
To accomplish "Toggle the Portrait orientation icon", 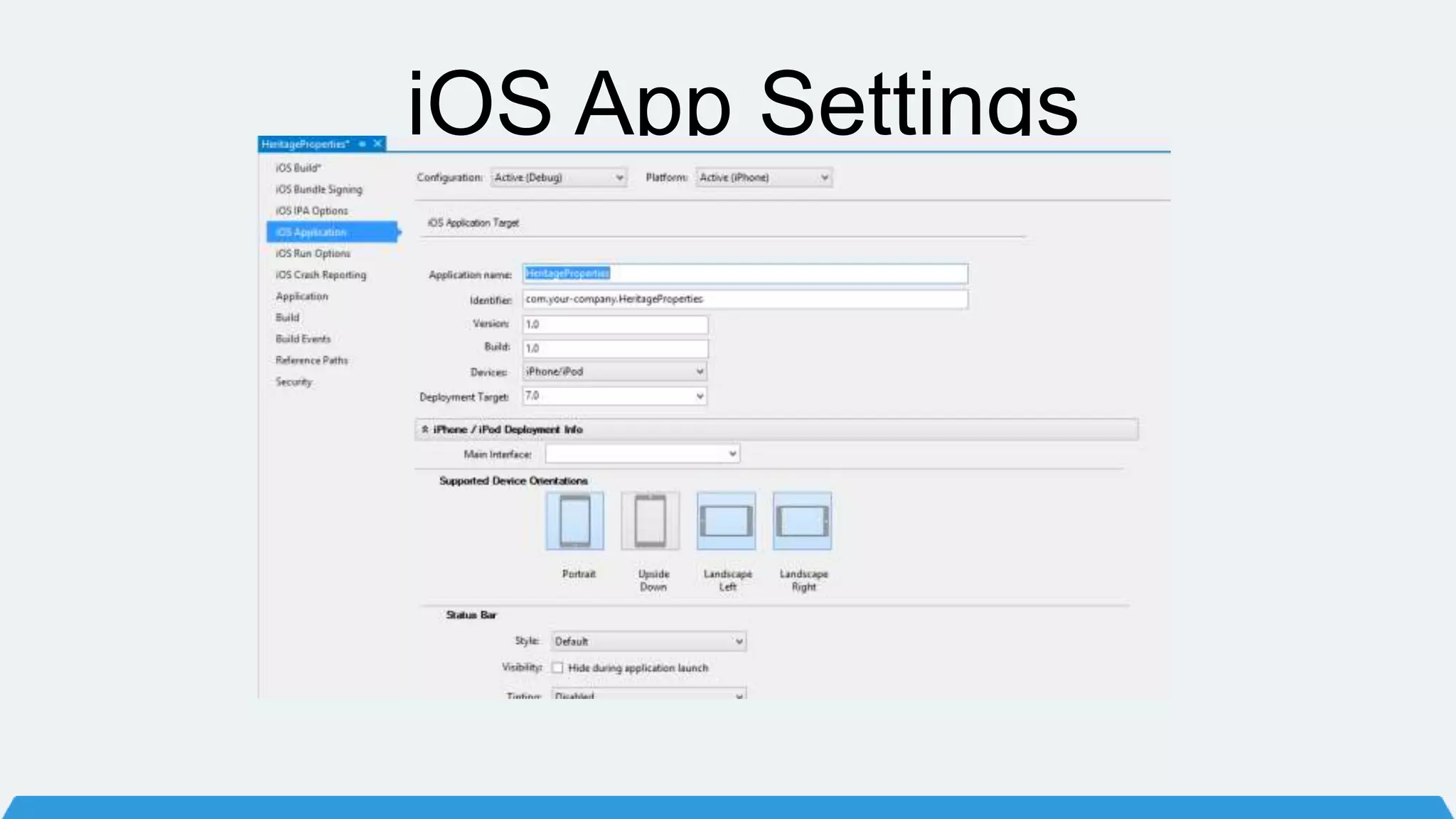I will coord(574,521).
